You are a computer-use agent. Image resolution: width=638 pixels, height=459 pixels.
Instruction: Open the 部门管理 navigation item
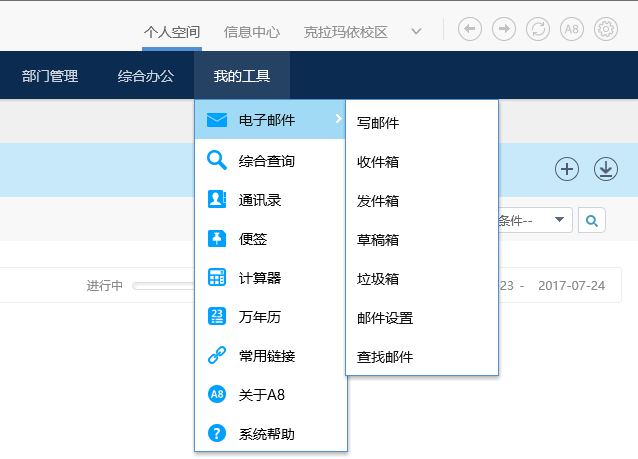pyautogui.click(x=50, y=76)
